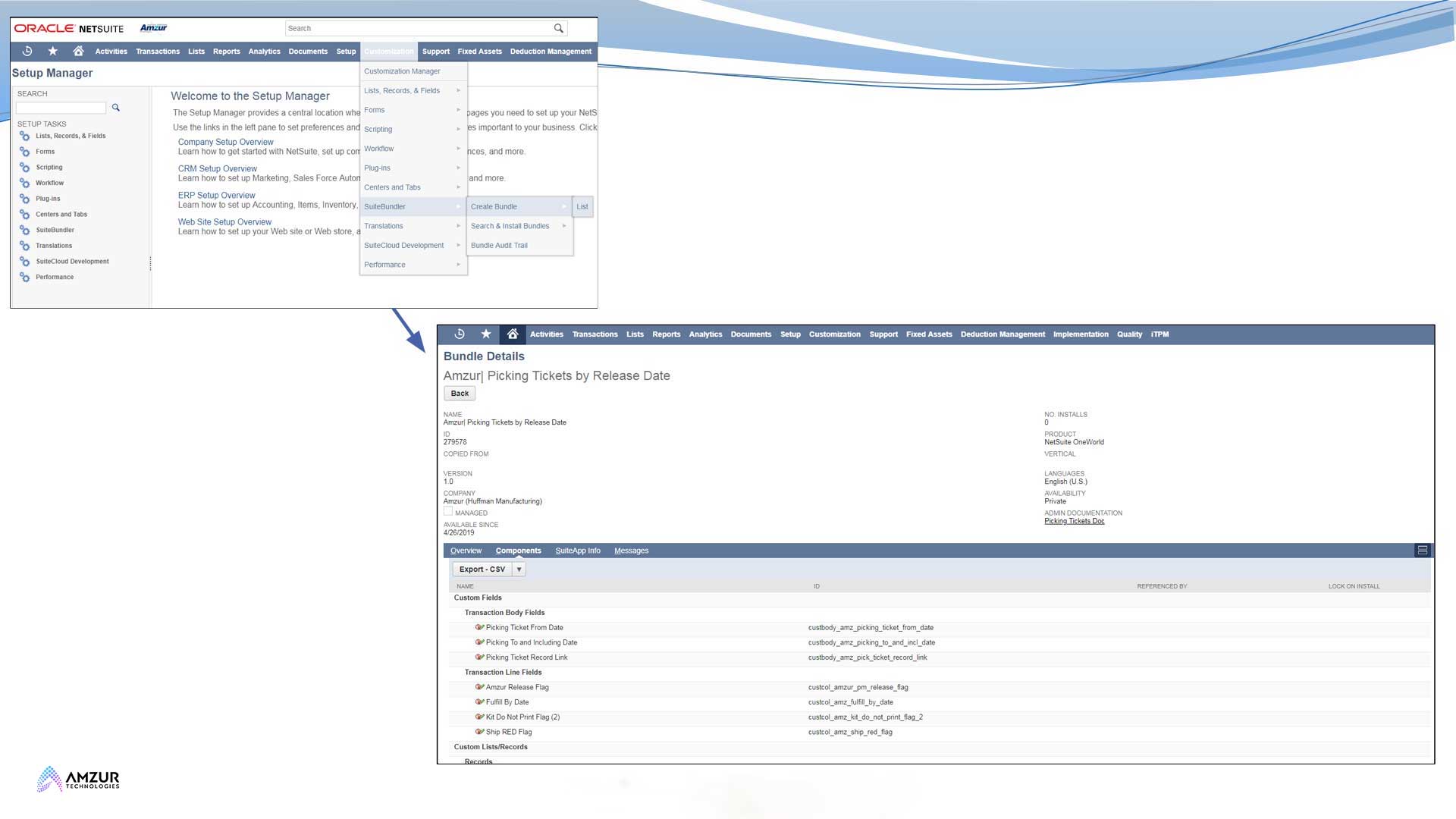Expand Search & Install Bundles submenu
Image resolution: width=1456 pixels, height=819 pixels.
click(564, 226)
